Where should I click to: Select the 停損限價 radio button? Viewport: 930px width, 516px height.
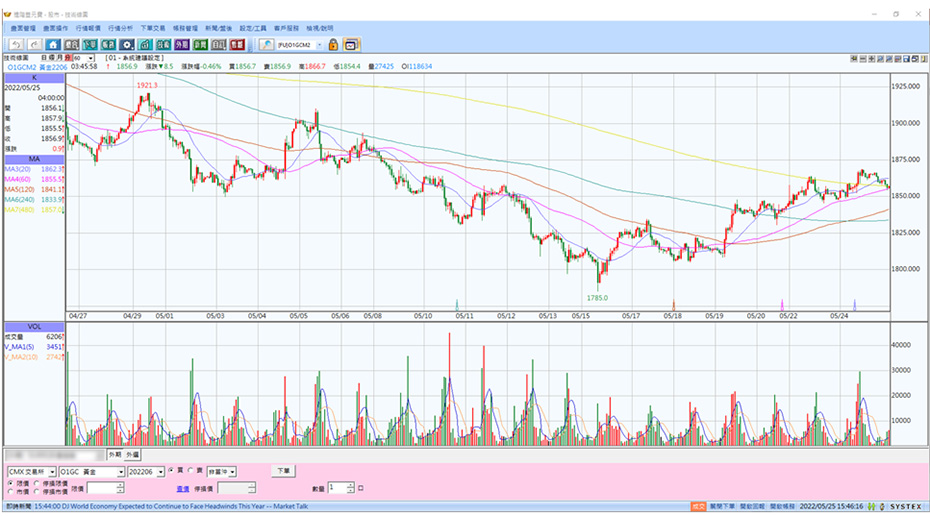(36, 483)
